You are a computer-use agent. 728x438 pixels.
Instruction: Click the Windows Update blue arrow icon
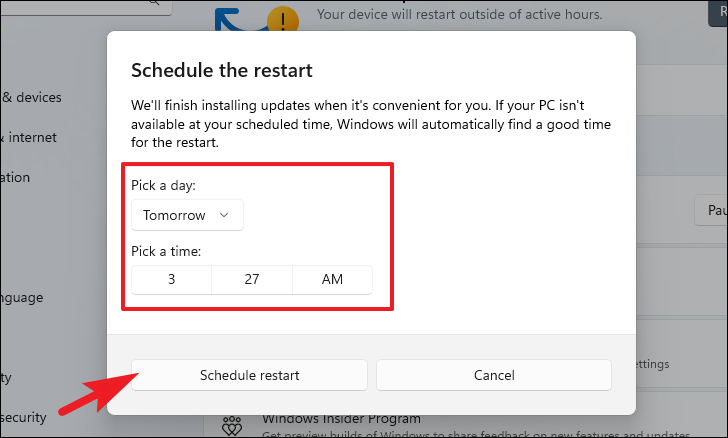[237, 20]
